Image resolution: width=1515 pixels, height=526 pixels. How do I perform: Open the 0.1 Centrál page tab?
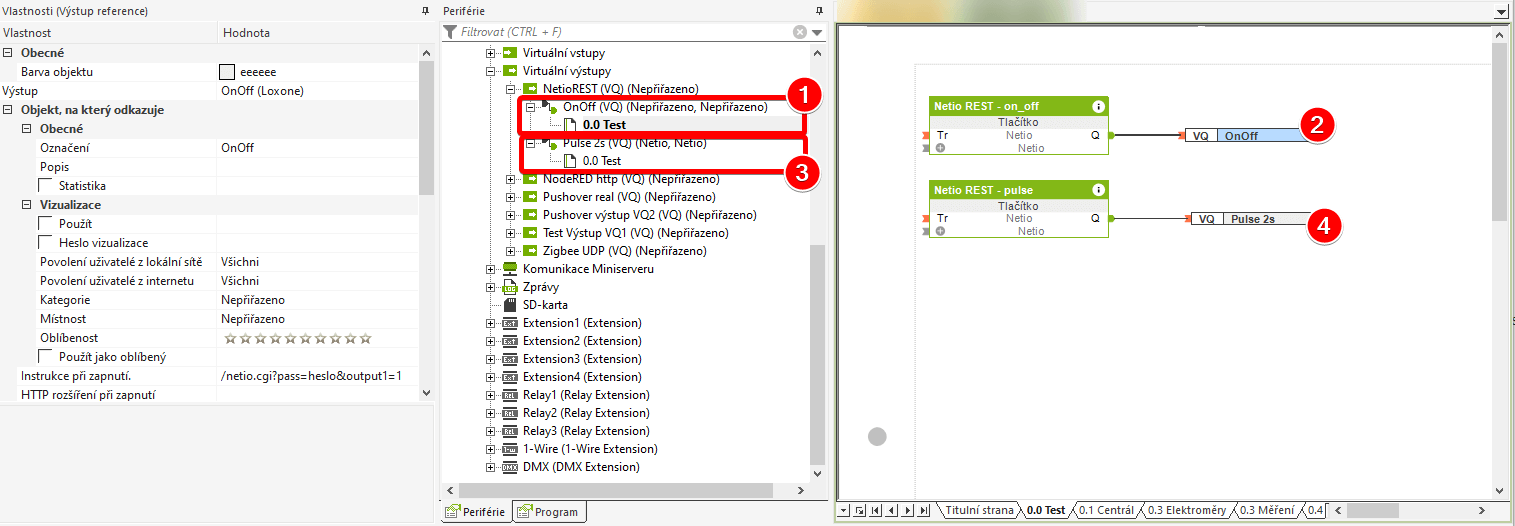[x=1105, y=510]
